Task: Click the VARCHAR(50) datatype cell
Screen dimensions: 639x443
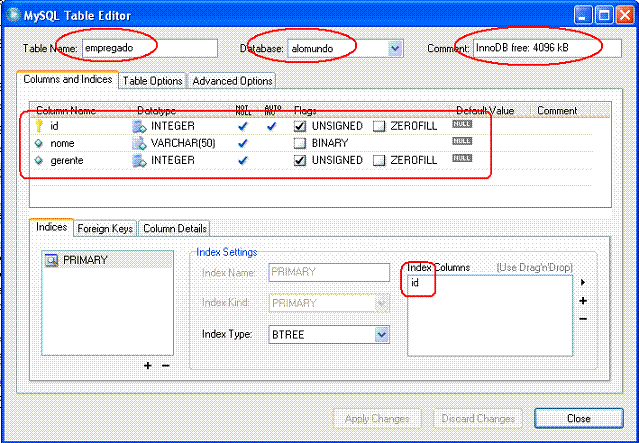Action: 183,143
